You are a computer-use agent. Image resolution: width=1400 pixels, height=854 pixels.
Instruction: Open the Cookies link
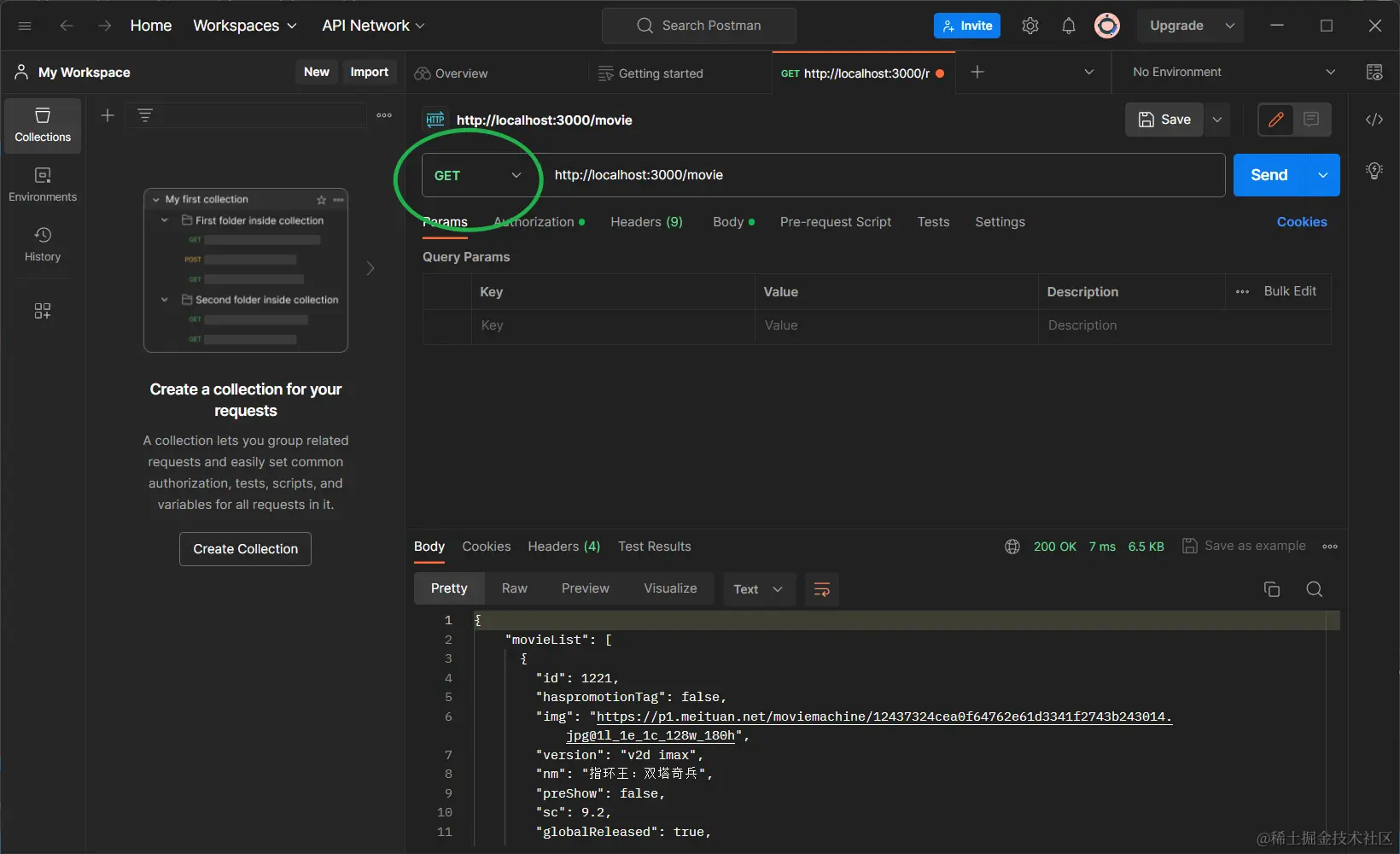pos(1302,222)
